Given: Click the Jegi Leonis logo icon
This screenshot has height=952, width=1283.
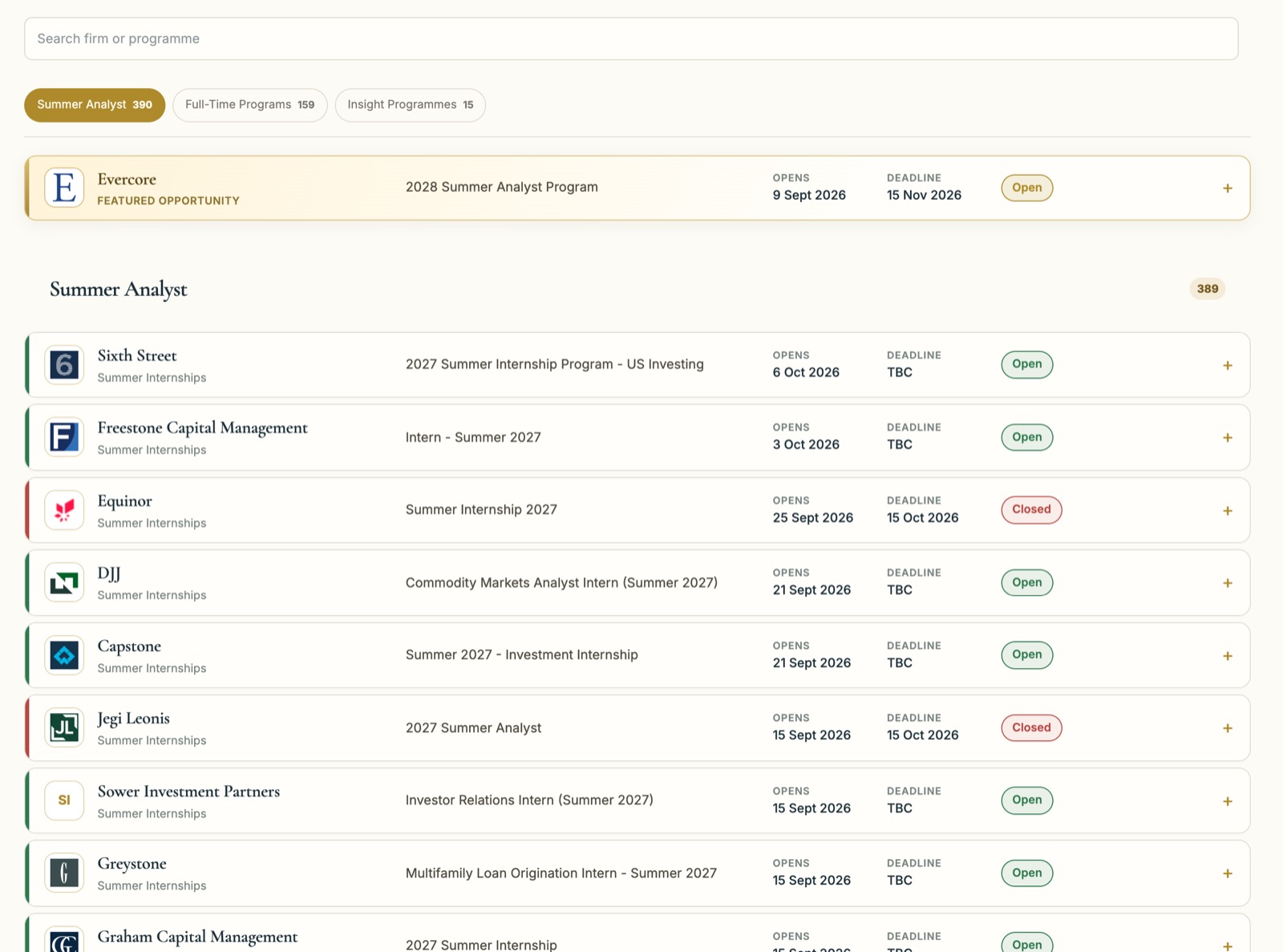Looking at the screenshot, I should [x=64, y=727].
